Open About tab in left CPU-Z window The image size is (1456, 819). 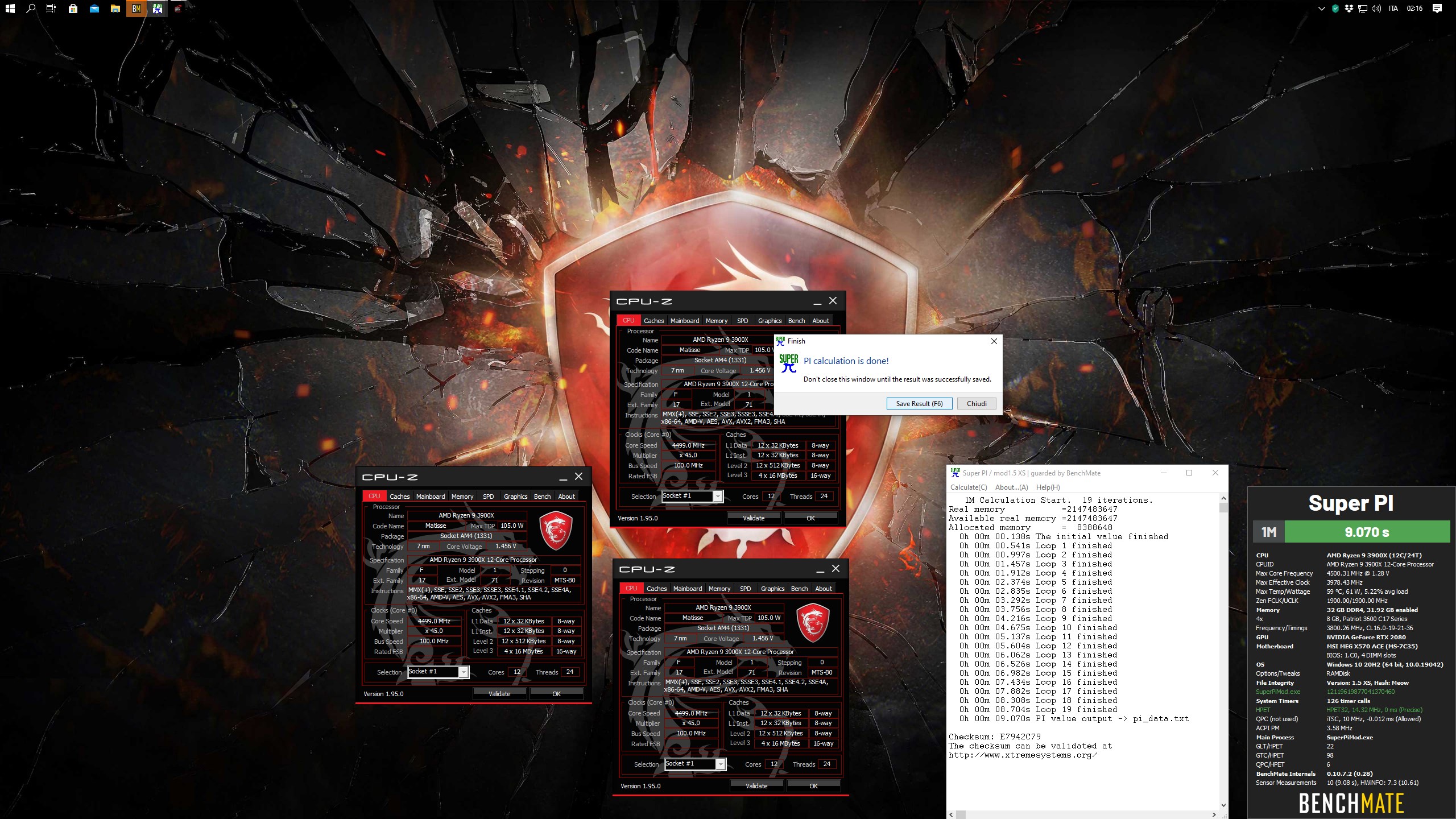(x=566, y=497)
